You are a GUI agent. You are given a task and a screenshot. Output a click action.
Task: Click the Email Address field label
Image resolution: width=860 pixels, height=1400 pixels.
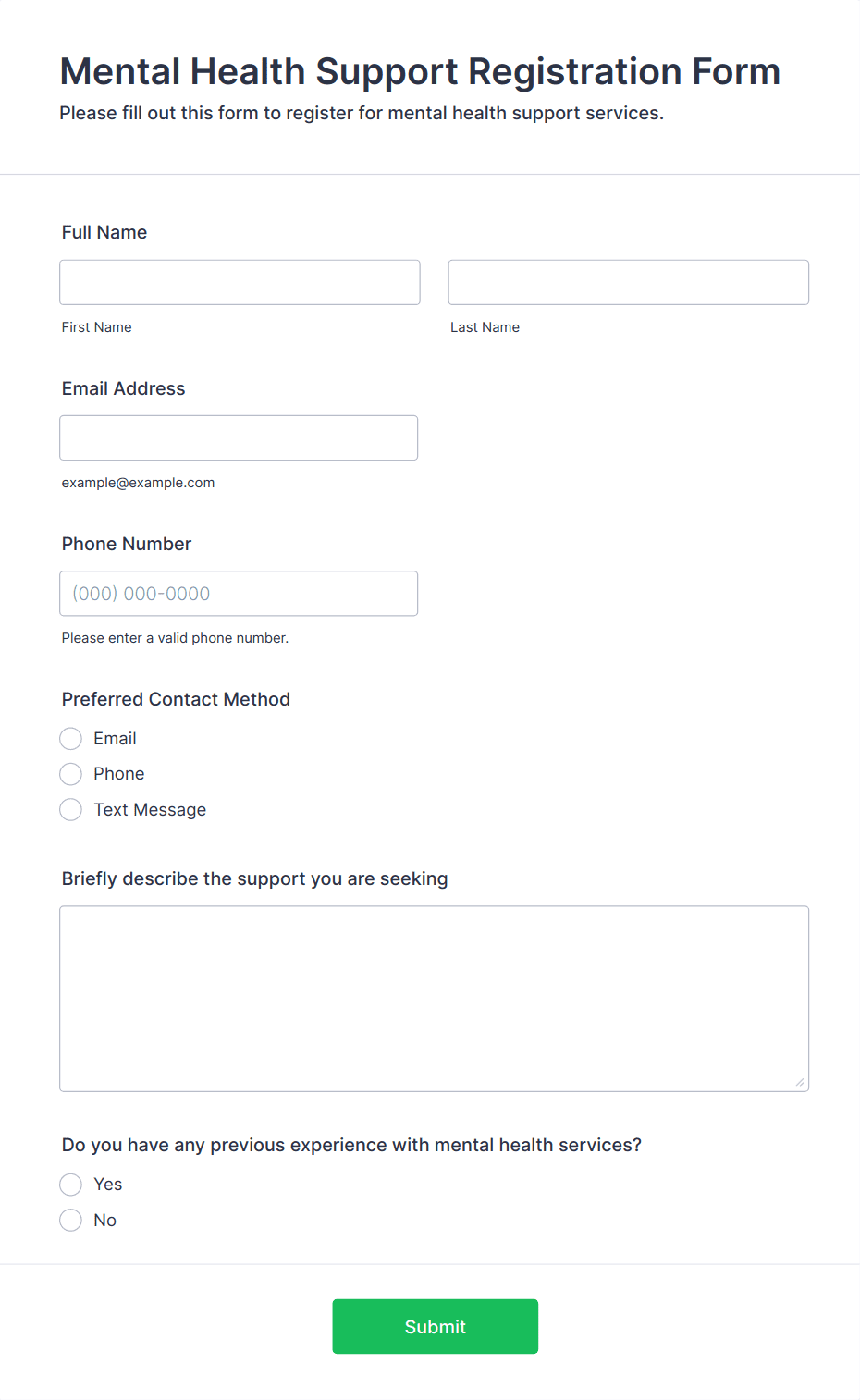pyautogui.click(x=123, y=388)
